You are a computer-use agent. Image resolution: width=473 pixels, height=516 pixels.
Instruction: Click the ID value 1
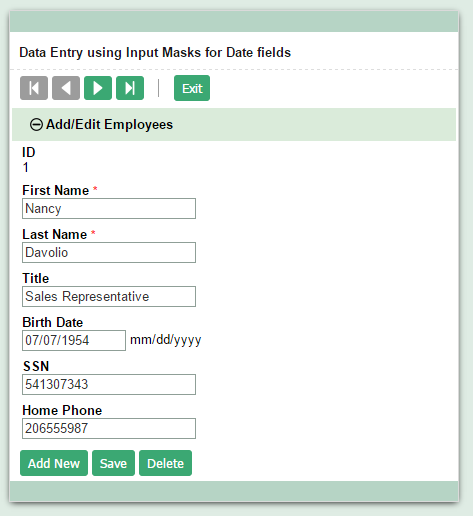tap(26, 167)
